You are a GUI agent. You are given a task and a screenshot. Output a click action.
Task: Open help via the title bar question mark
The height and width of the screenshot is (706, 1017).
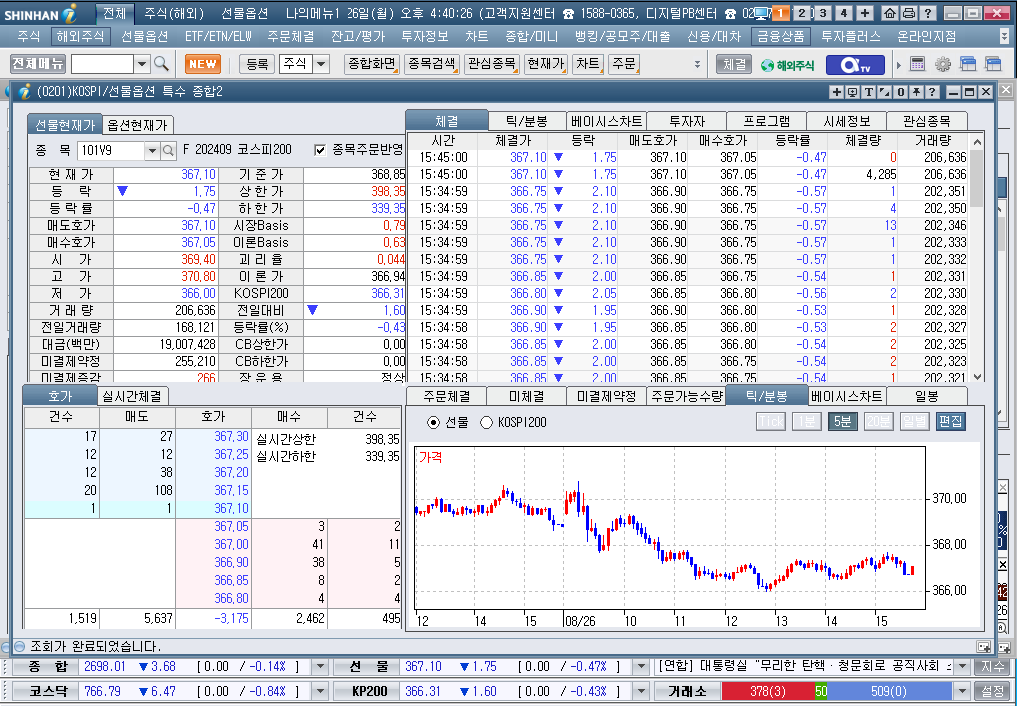[927, 13]
